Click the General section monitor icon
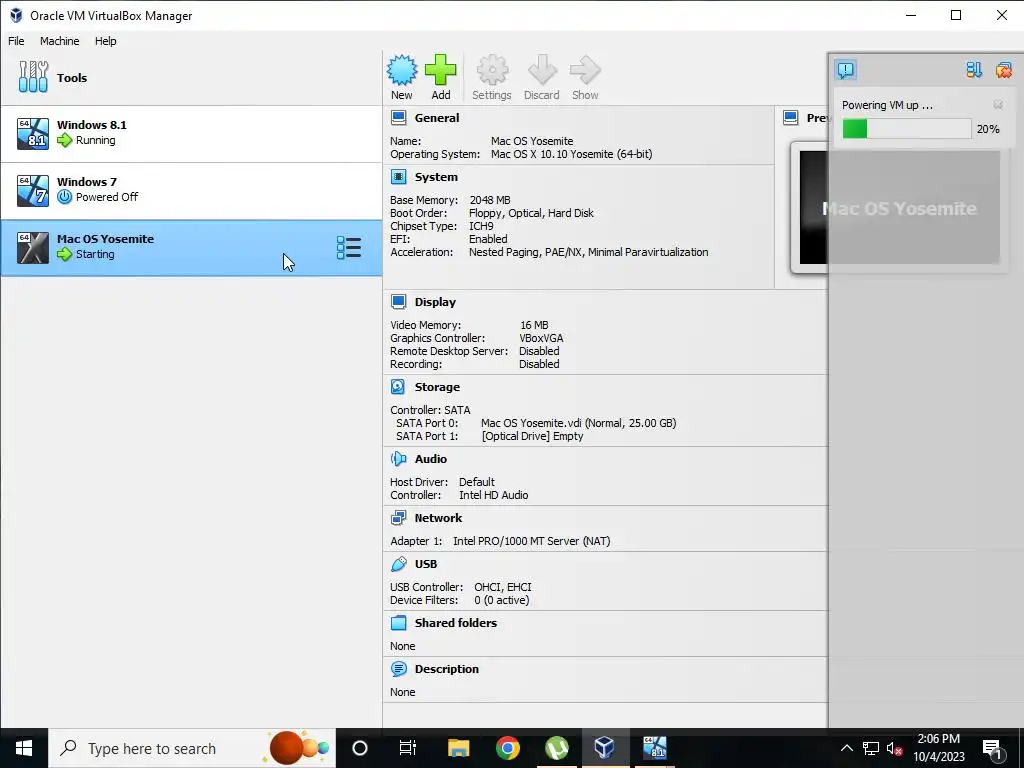Viewport: 1024px width, 768px height. click(x=398, y=118)
